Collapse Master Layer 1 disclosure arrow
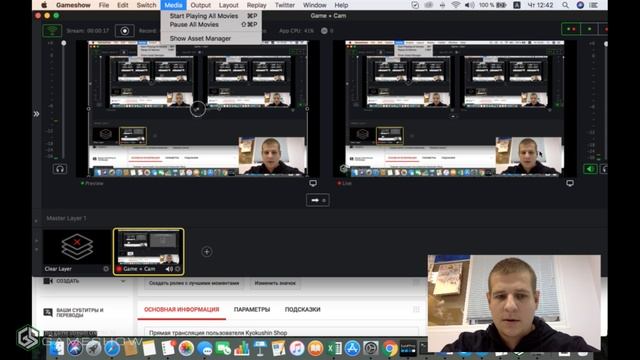The height and width of the screenshot is (360, 640). 36,220
